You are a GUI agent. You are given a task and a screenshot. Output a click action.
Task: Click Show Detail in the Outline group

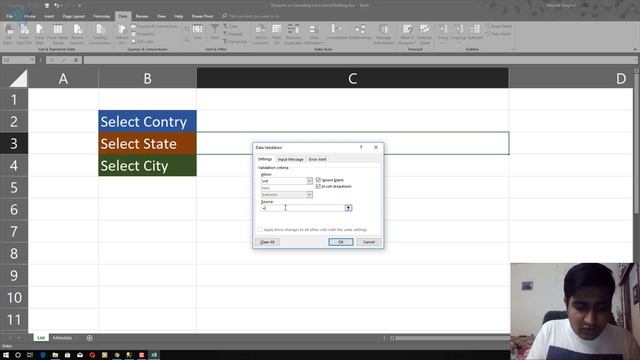coord(499,26)
